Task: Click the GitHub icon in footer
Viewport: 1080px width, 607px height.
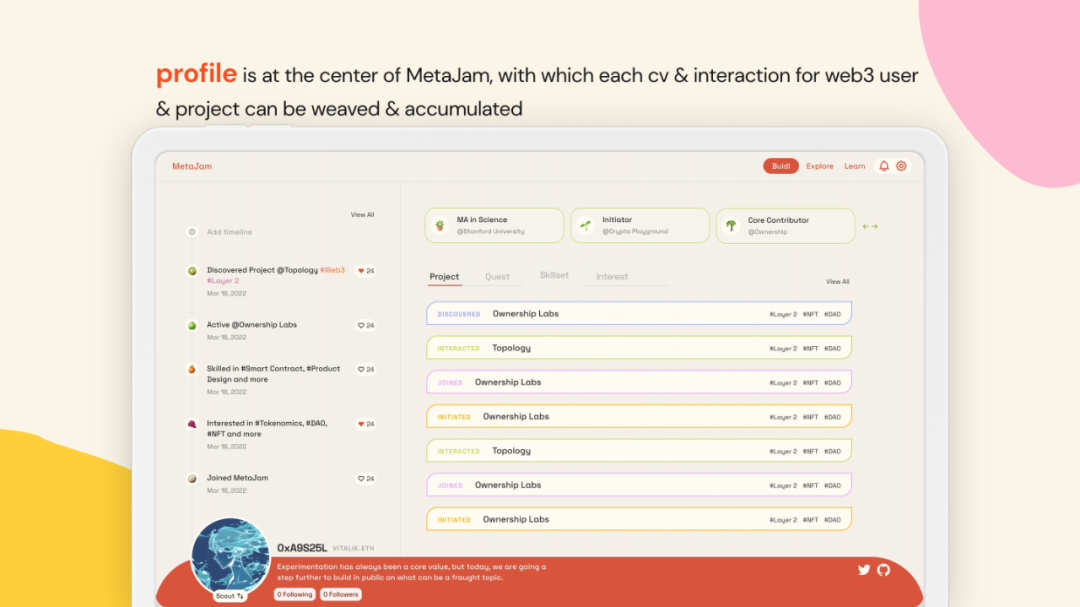Action: coord(884,570)
